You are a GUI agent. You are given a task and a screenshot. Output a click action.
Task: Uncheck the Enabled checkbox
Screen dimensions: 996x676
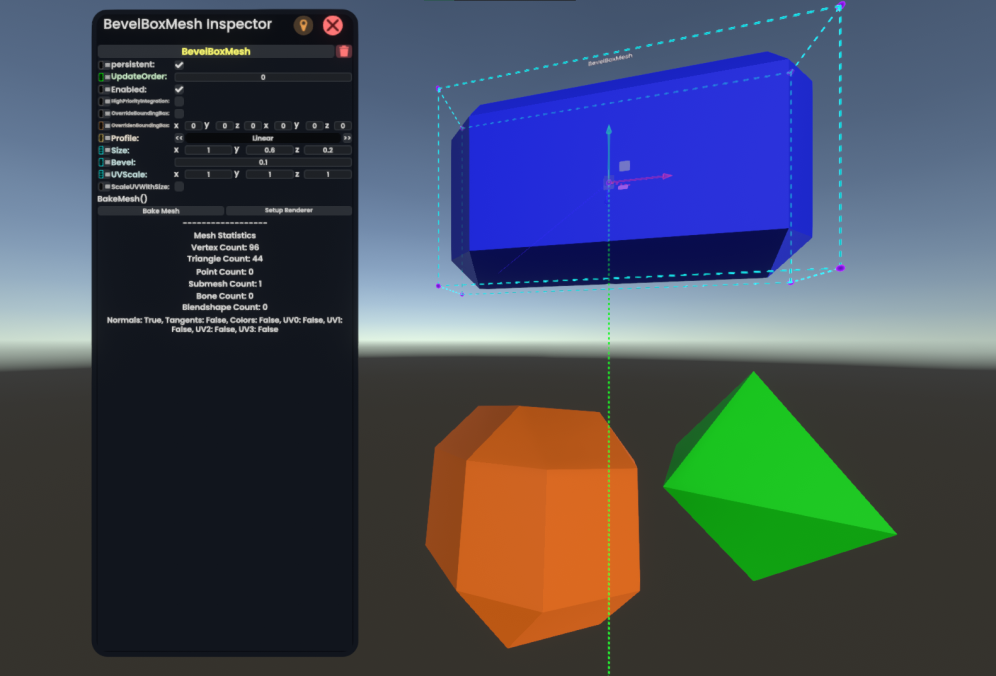point(179,89)
